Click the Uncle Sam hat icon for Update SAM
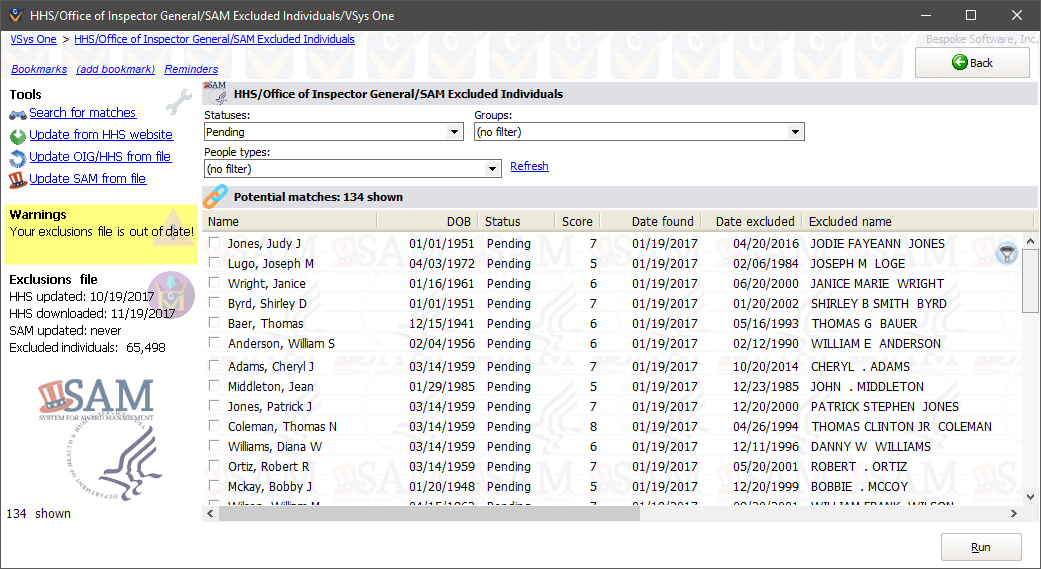 pos(18,180)
